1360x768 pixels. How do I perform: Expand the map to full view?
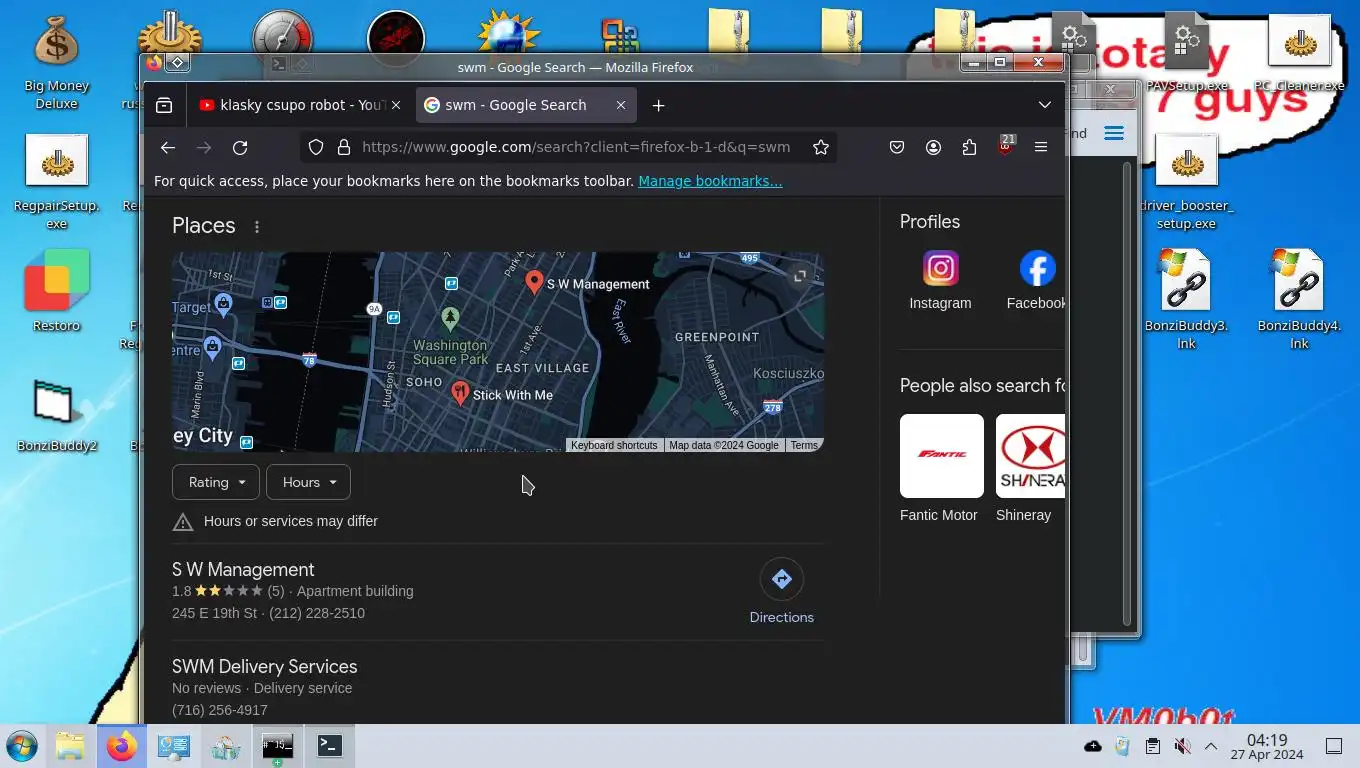pos(800,276)
